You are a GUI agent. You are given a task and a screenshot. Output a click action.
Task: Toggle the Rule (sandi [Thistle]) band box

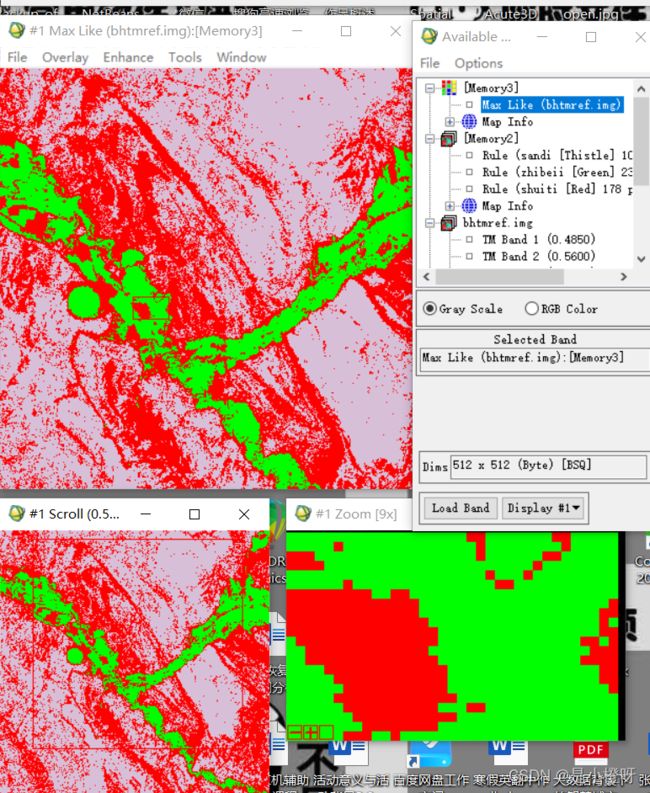tap(469, 155)
